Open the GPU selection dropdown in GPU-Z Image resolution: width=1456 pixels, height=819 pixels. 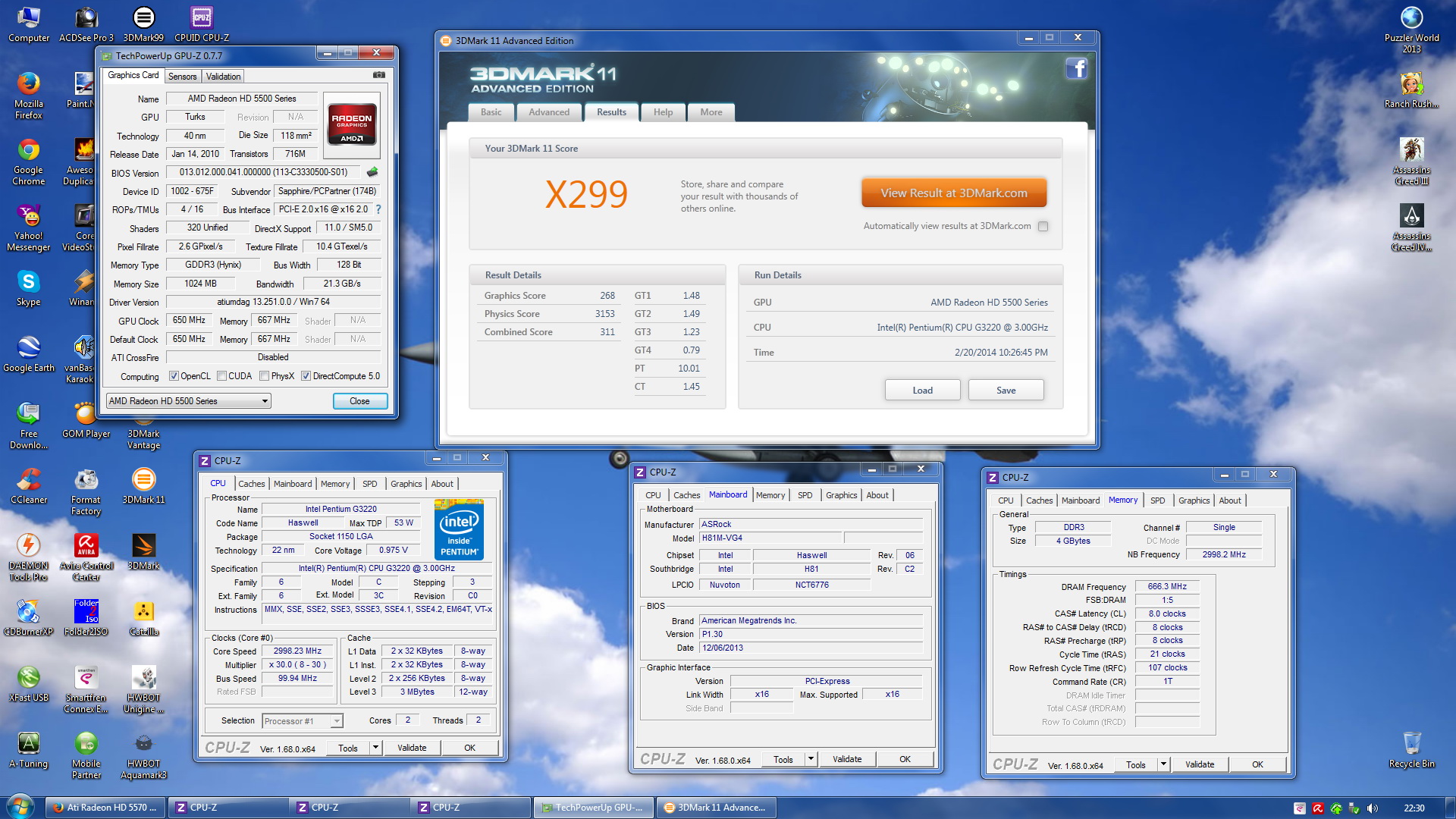tap(189, 401)
